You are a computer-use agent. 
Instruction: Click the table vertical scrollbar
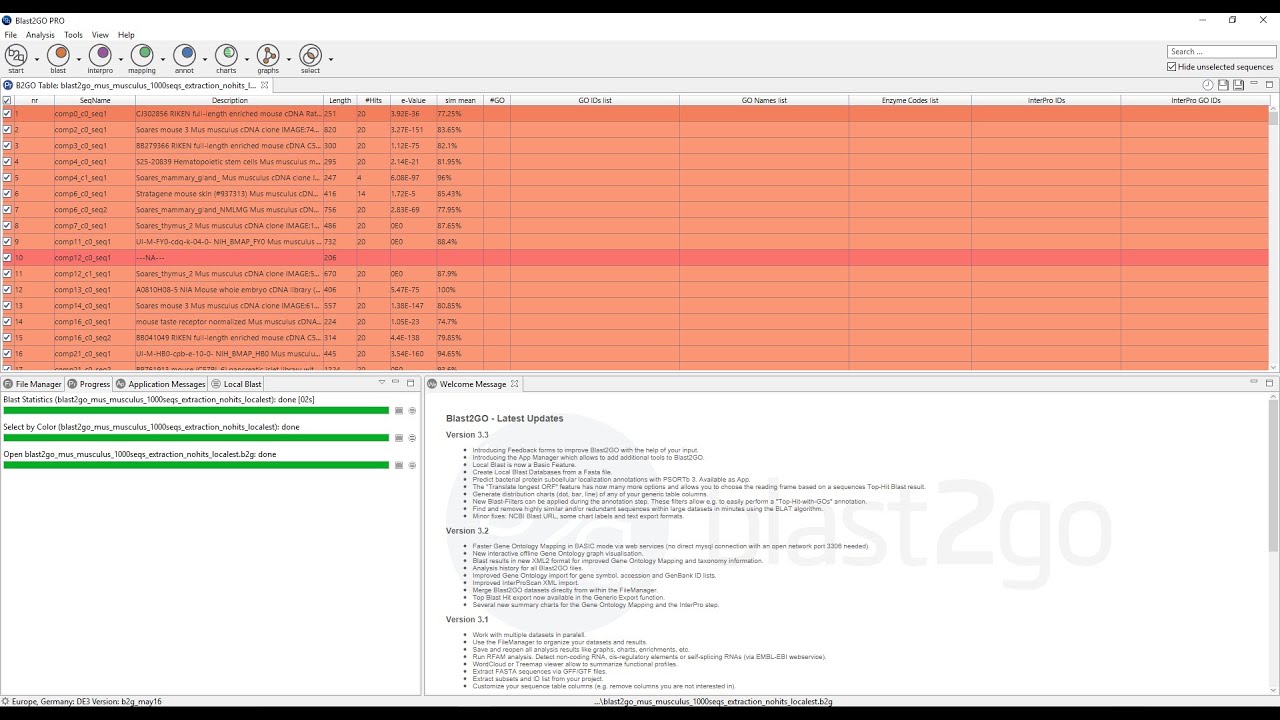(1274, 238)
